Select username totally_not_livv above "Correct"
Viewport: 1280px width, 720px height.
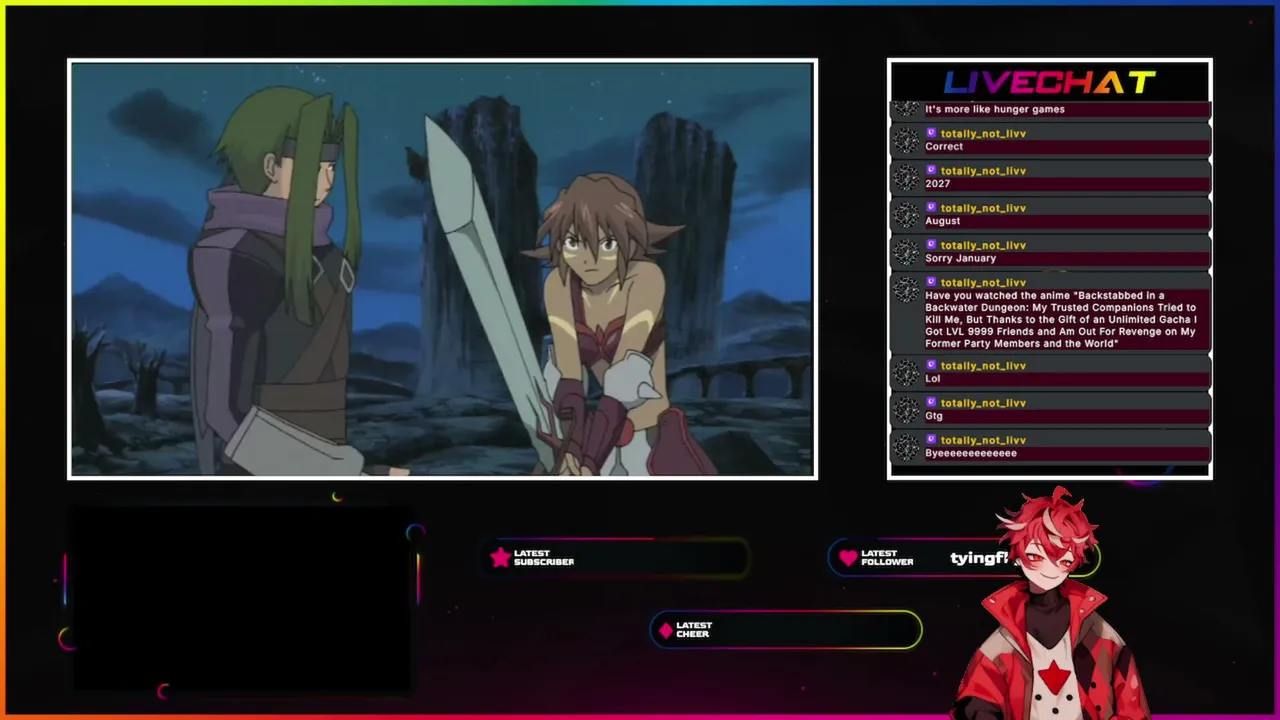click(983, 133)
